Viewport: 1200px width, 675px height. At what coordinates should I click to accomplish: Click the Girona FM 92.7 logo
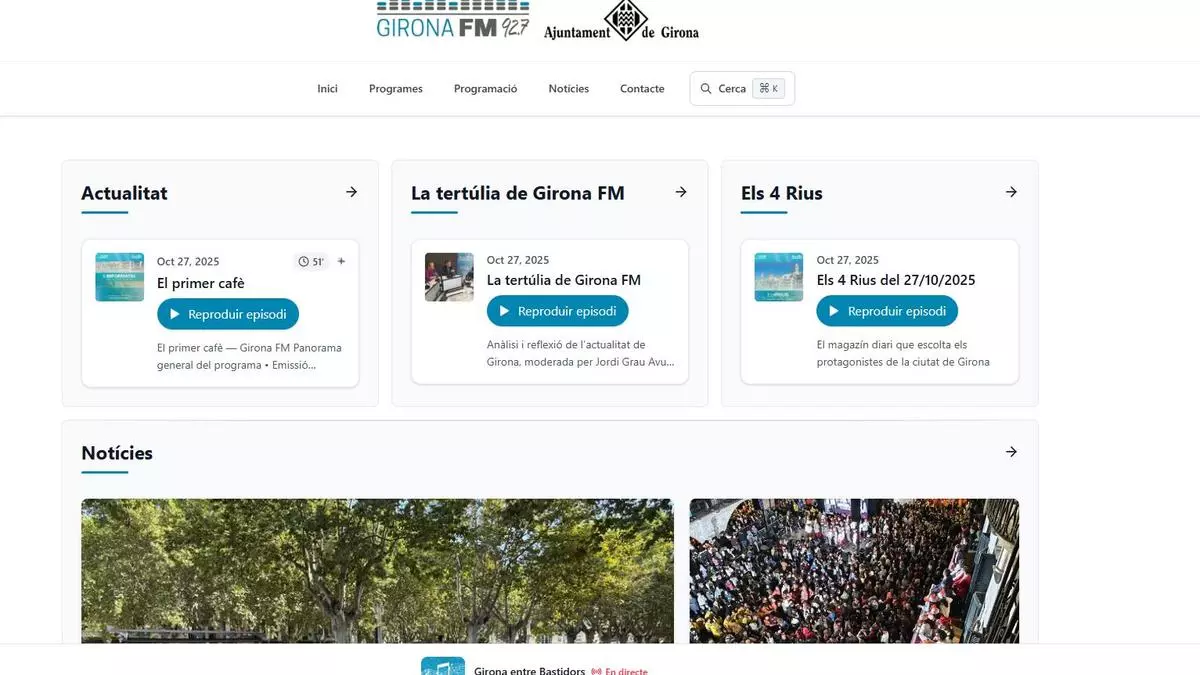[452, 20]
